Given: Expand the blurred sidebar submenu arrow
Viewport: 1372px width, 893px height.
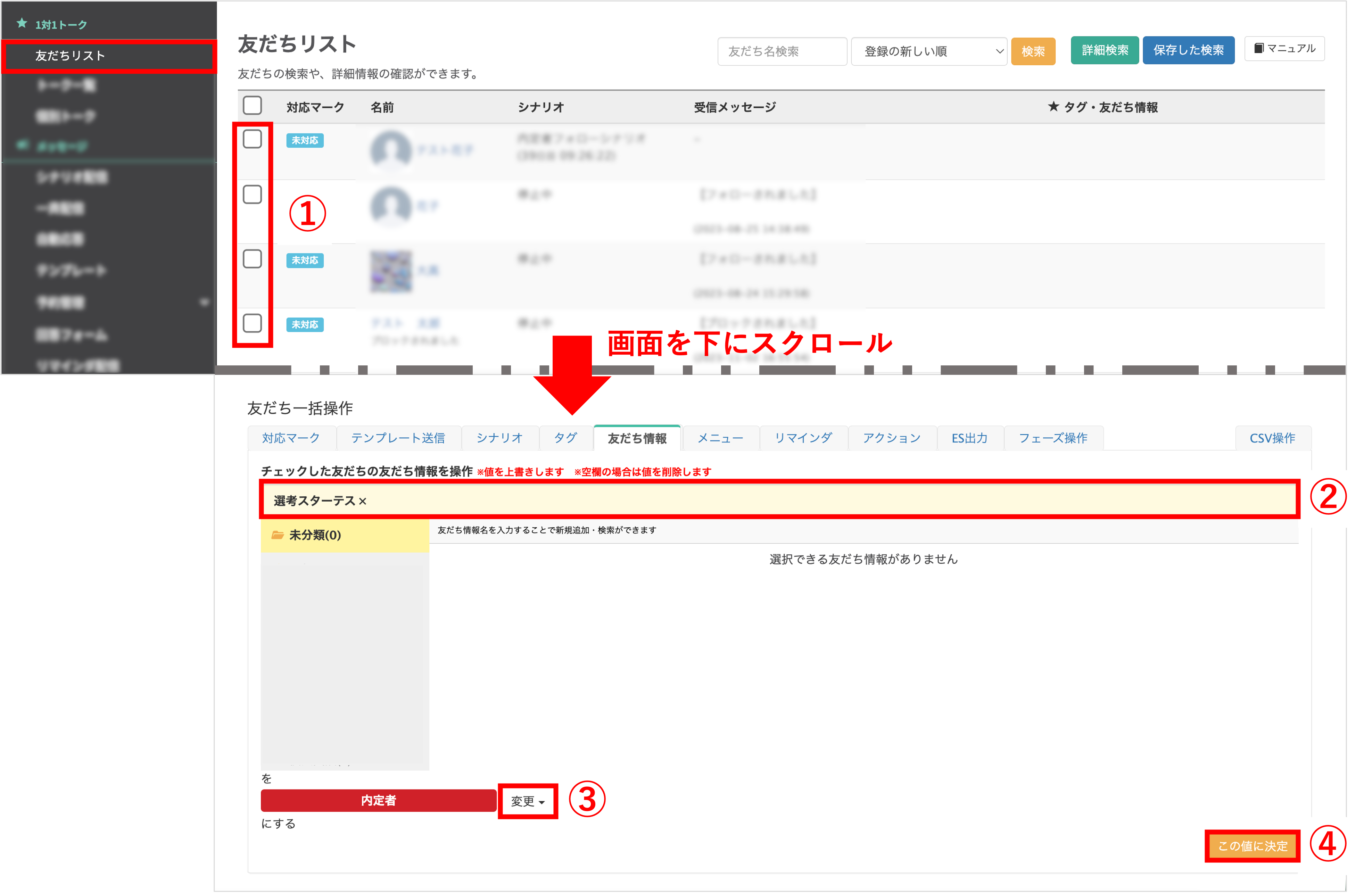Looking at the screenshot, I should (x=204, y=302).
